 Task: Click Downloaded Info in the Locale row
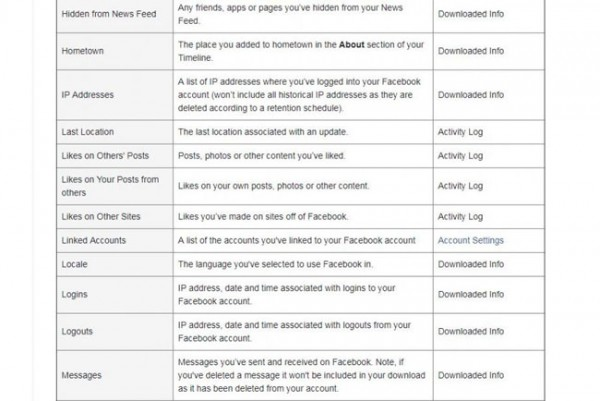point(470,265)
